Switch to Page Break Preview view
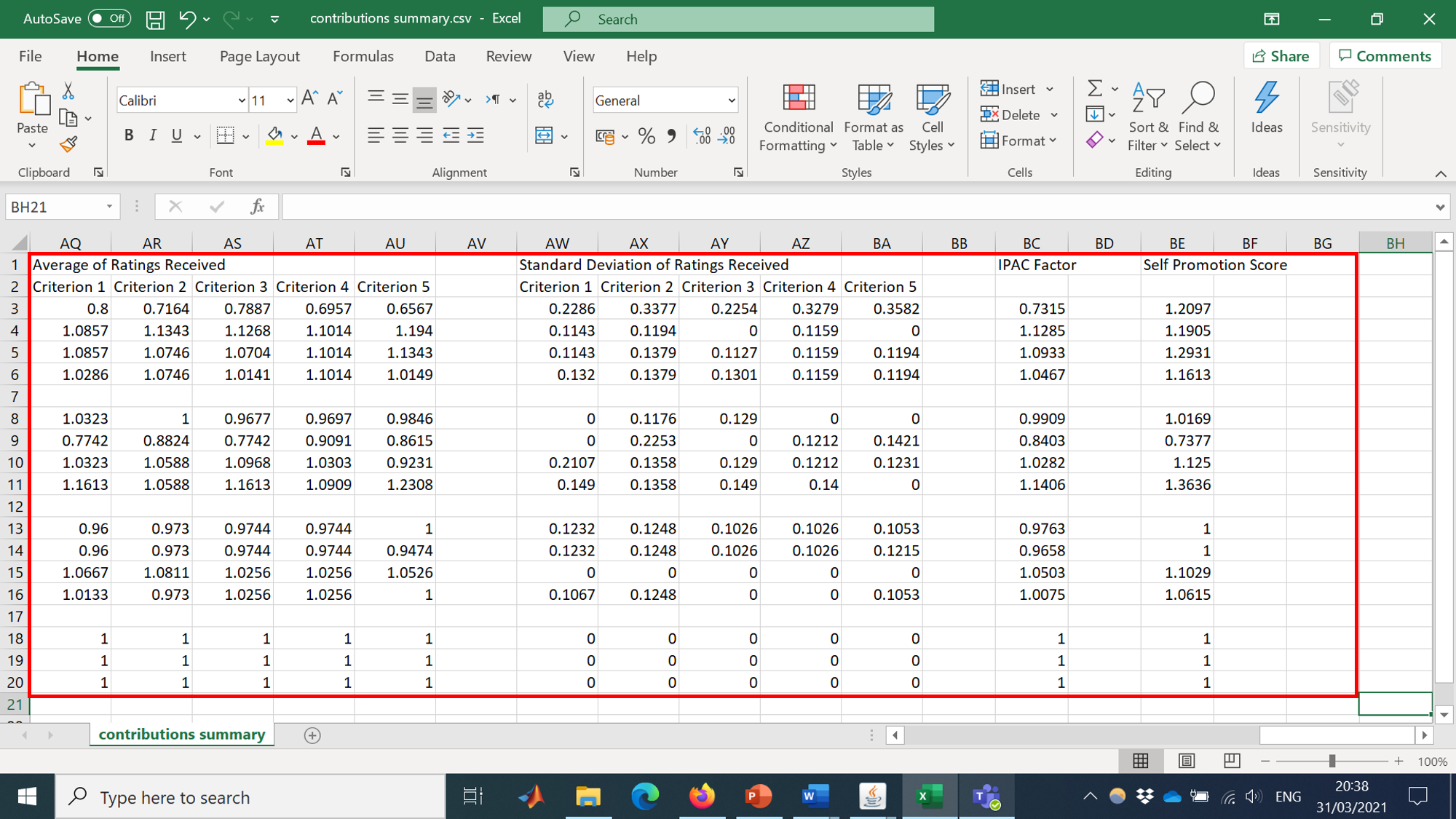The image size is (1456, 819). click(x=1232, y=761)
